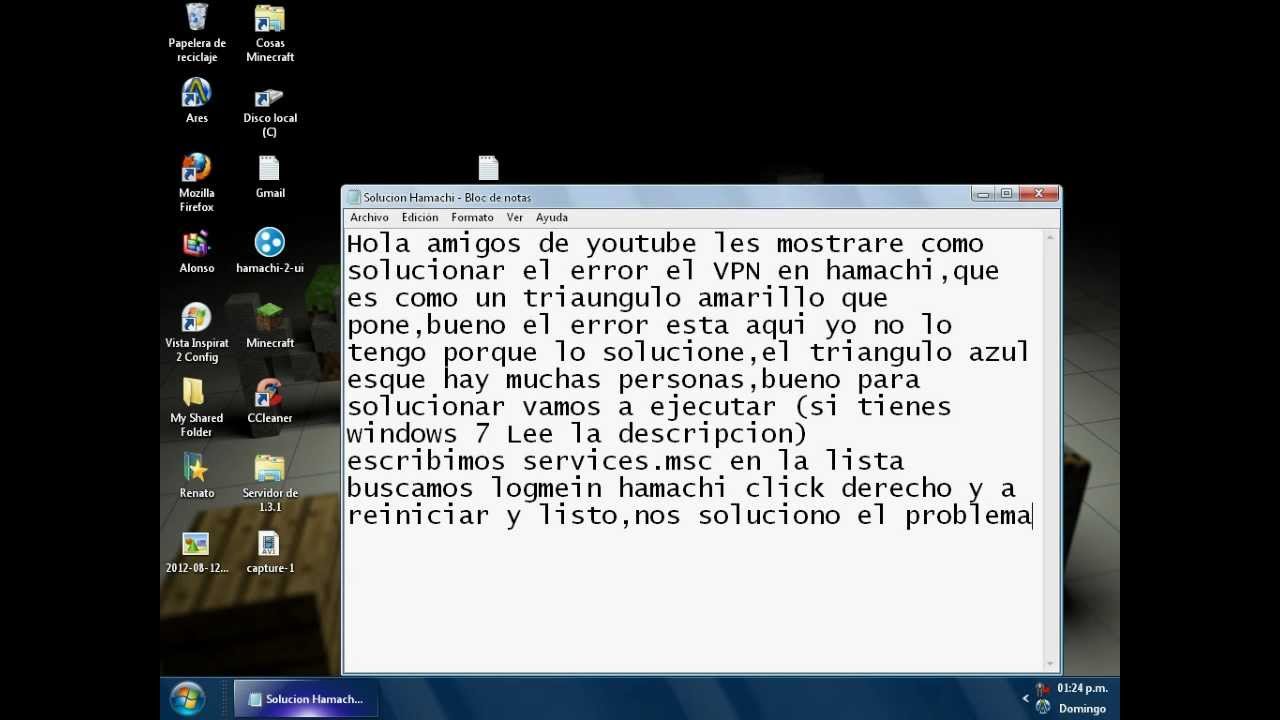Click the 01:24 p.m. taskbar clock
This screenshot has height=720, width=1280.
click(1082, 688)
